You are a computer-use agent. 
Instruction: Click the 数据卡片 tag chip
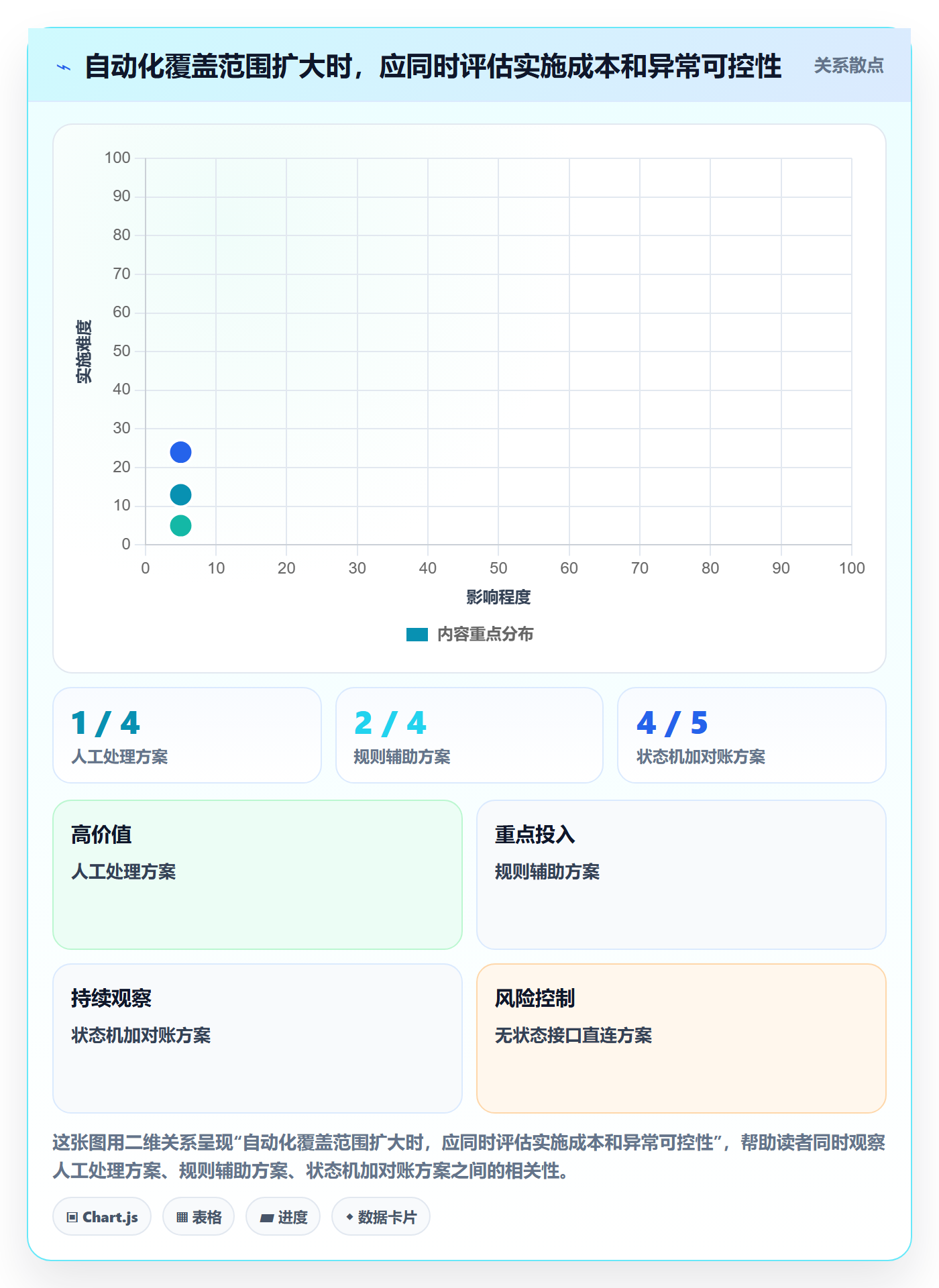coord(381,1217)
